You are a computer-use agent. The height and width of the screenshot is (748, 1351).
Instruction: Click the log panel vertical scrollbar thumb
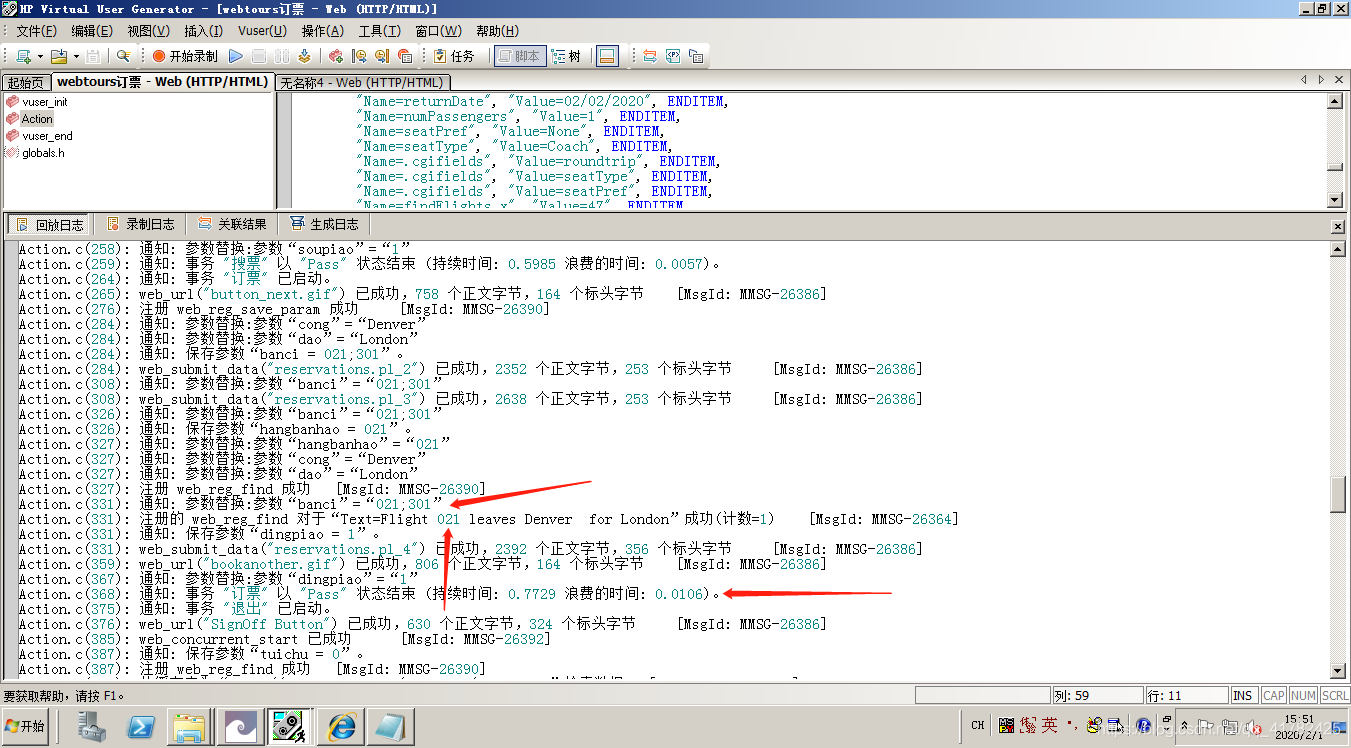pyautogui.click(x=1338, y=494)
